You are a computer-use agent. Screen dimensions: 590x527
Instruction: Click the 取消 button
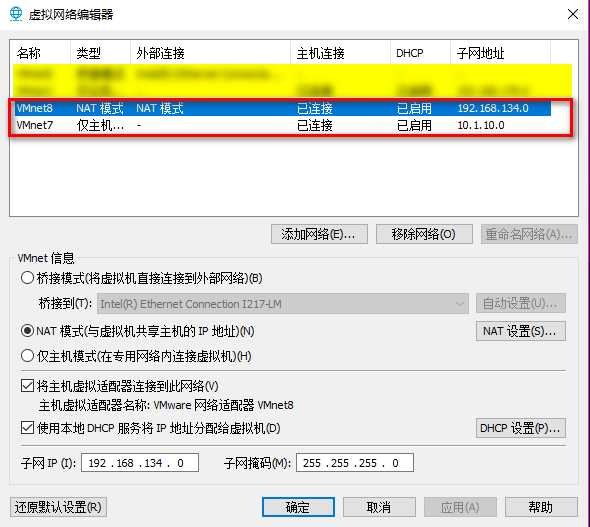coord(379,507)
